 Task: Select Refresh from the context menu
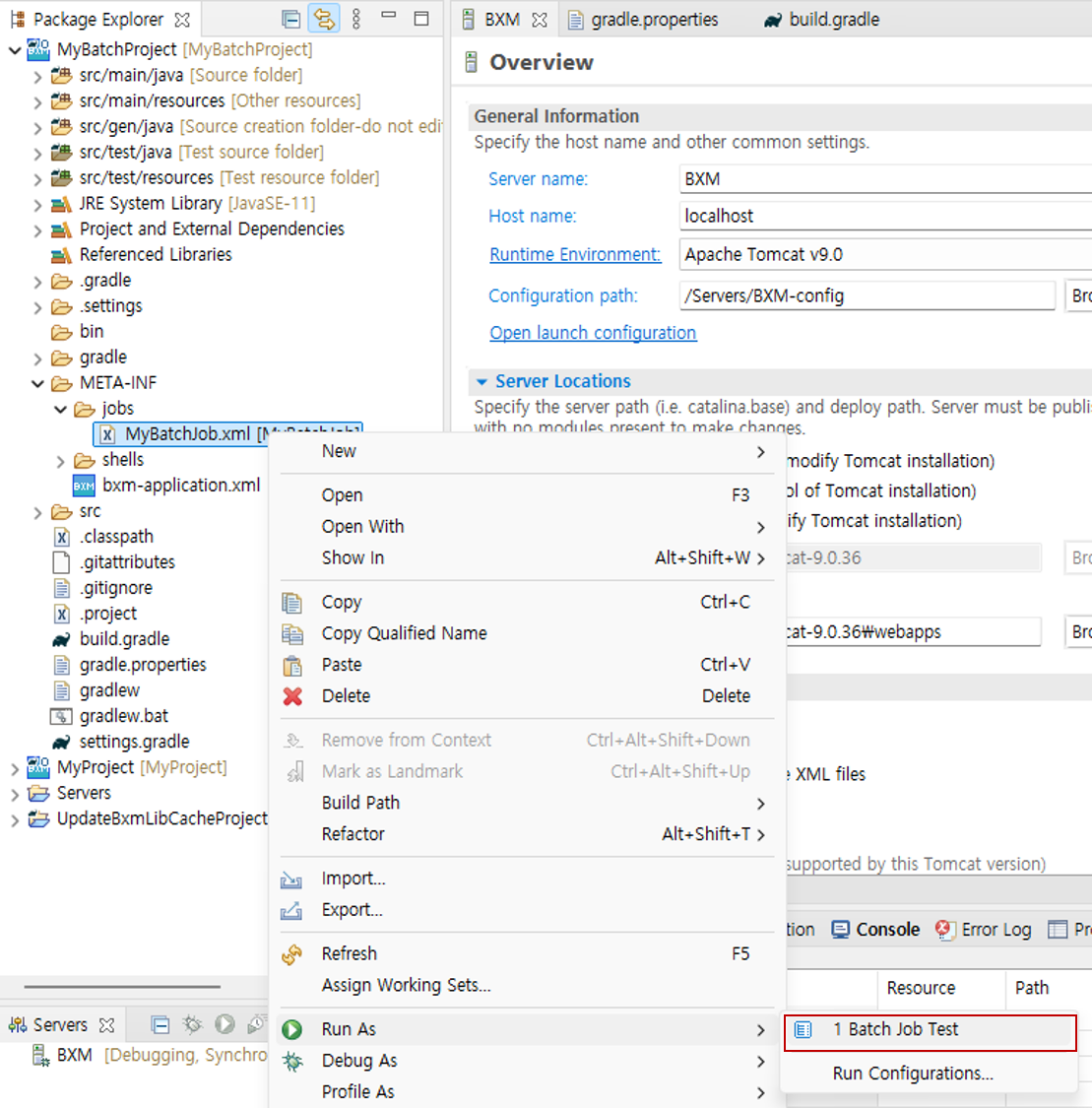(x=351, y=952)
